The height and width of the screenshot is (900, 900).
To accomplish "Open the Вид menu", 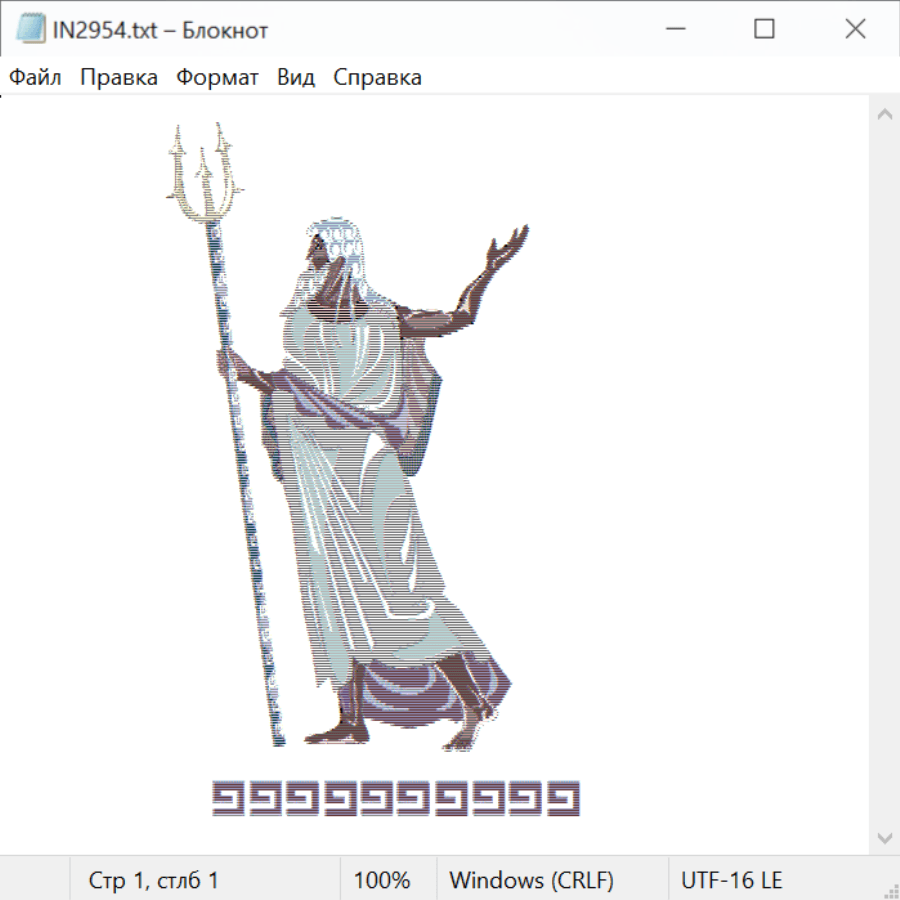I will (x=296, y=78).
